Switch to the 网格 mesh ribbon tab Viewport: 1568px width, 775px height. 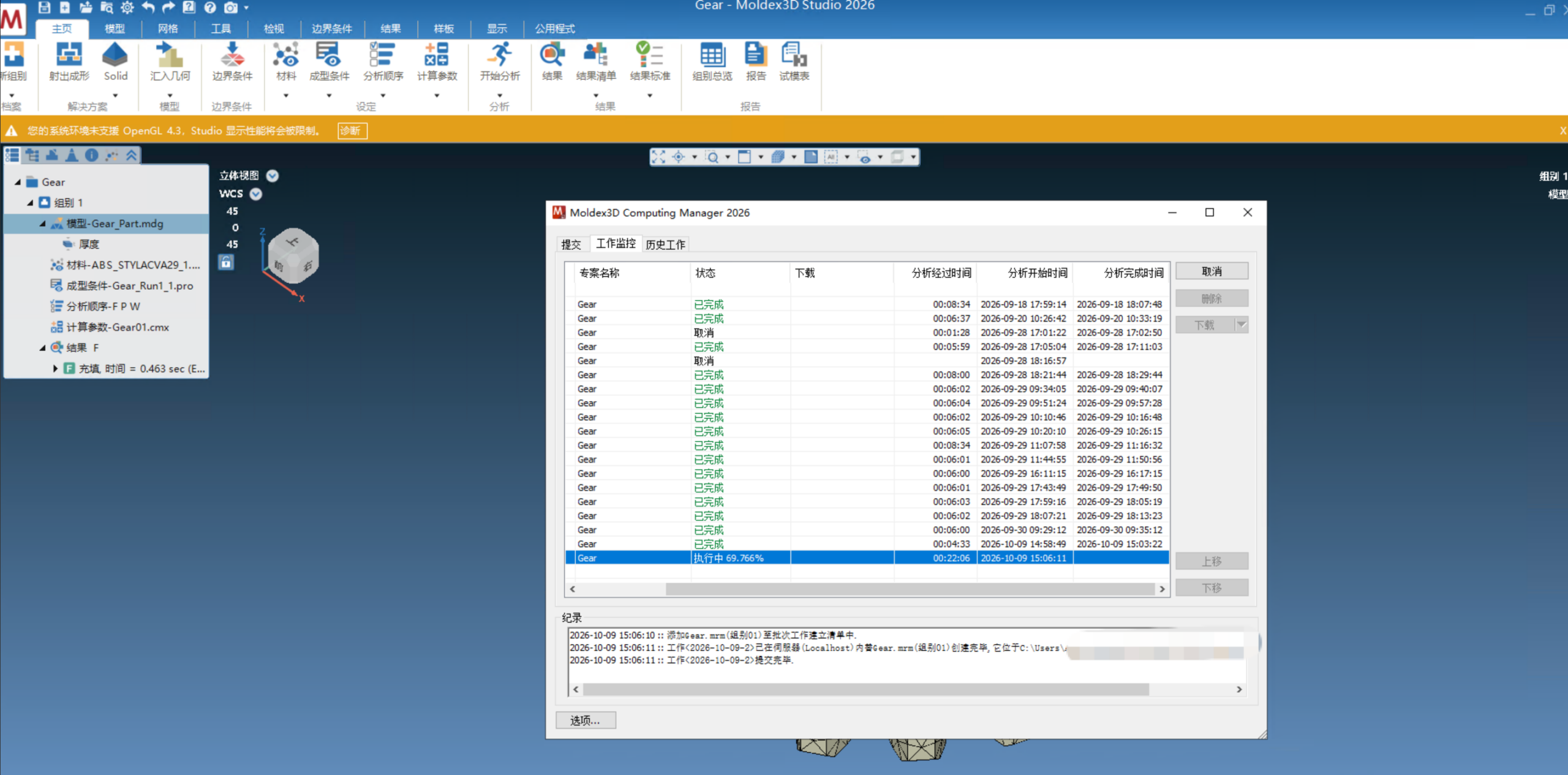(168, 28)
